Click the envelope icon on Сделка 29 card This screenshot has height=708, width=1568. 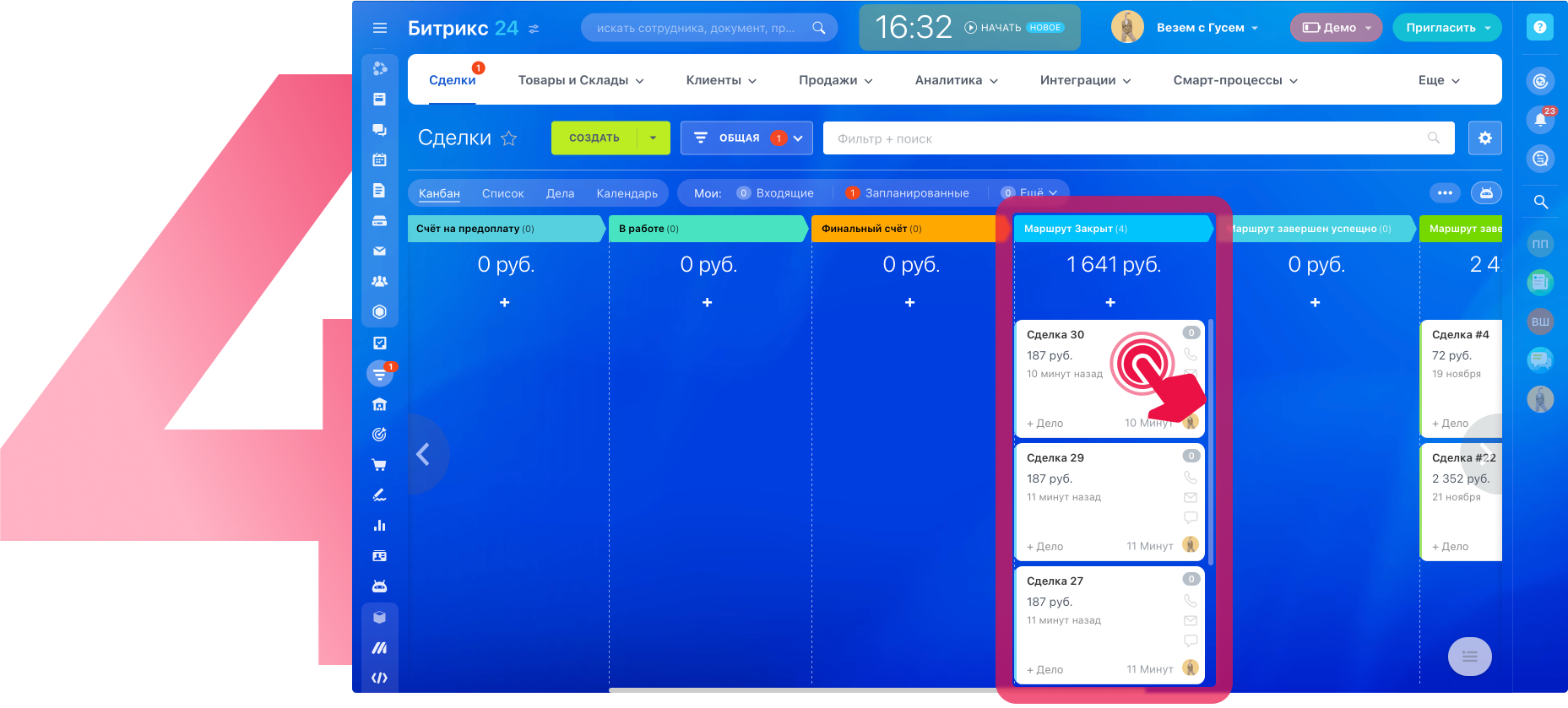click(1191, 498)
